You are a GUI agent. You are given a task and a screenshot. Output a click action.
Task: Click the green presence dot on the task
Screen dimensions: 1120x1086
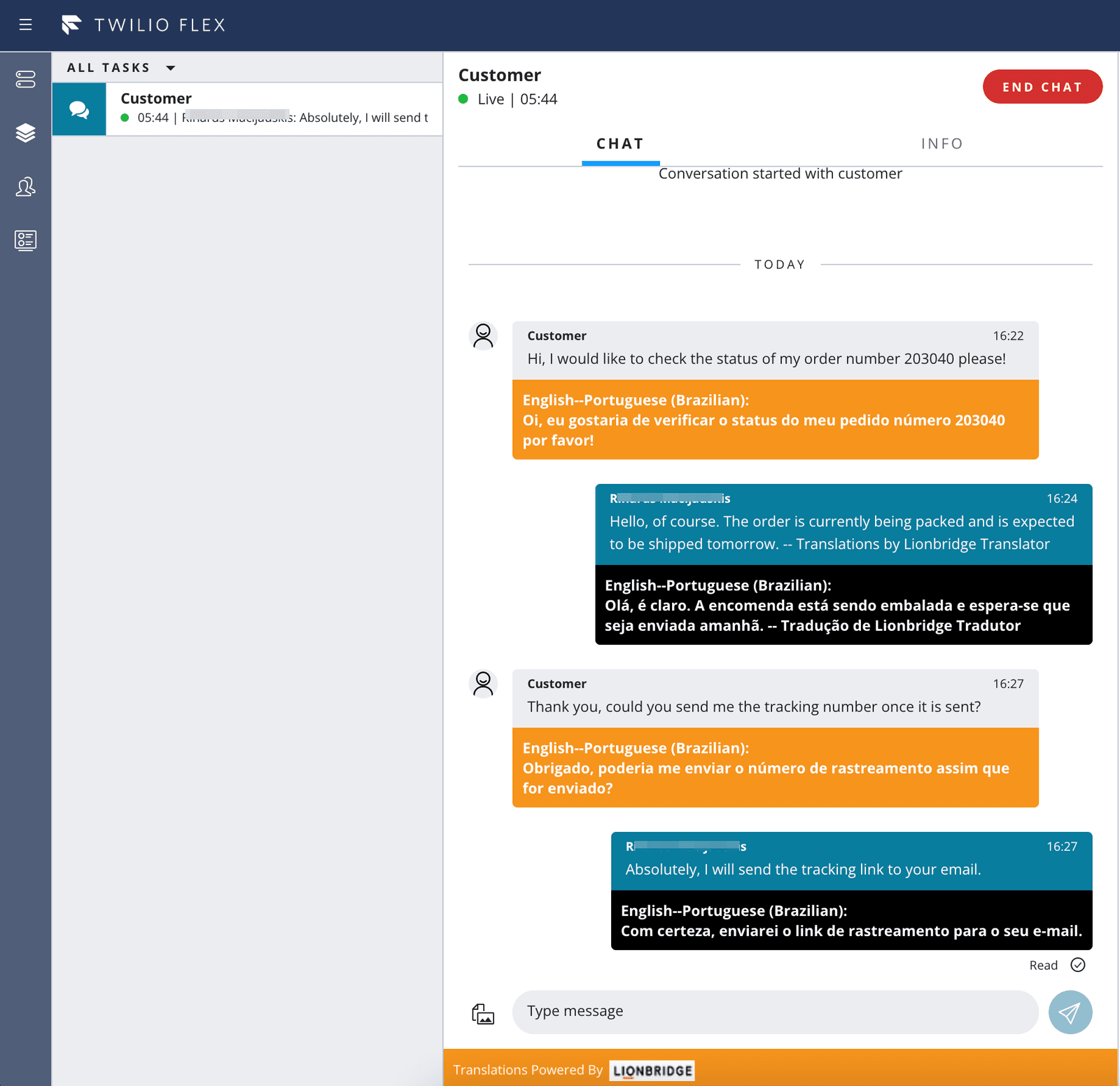point(125,118)
